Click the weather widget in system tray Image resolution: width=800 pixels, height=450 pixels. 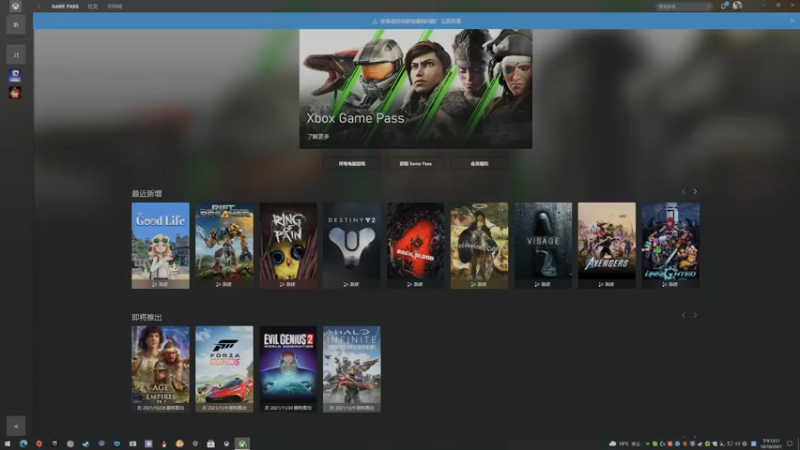624,444
